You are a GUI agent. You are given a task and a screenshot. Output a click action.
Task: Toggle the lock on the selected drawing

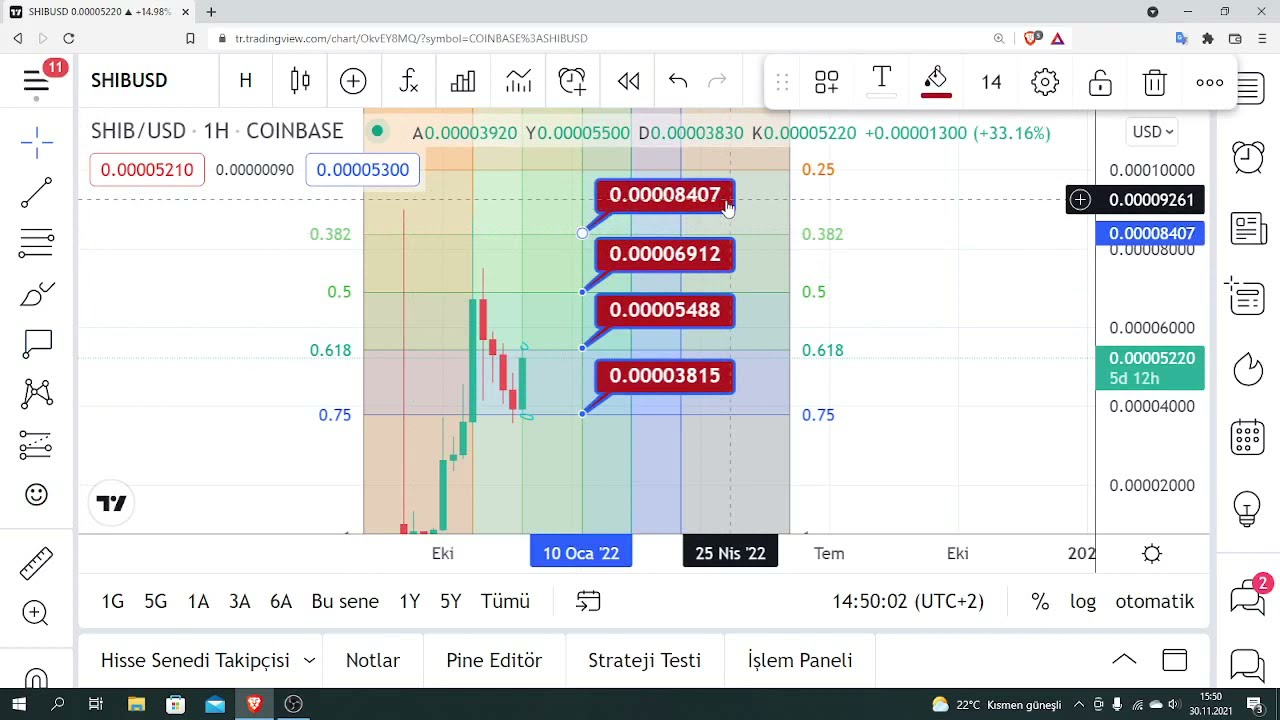1100,82
